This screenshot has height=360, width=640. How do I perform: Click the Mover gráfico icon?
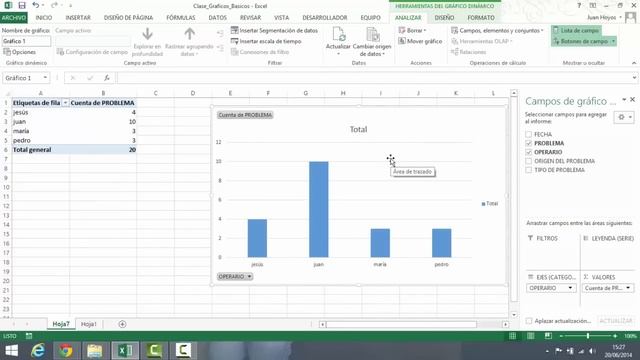402,41
